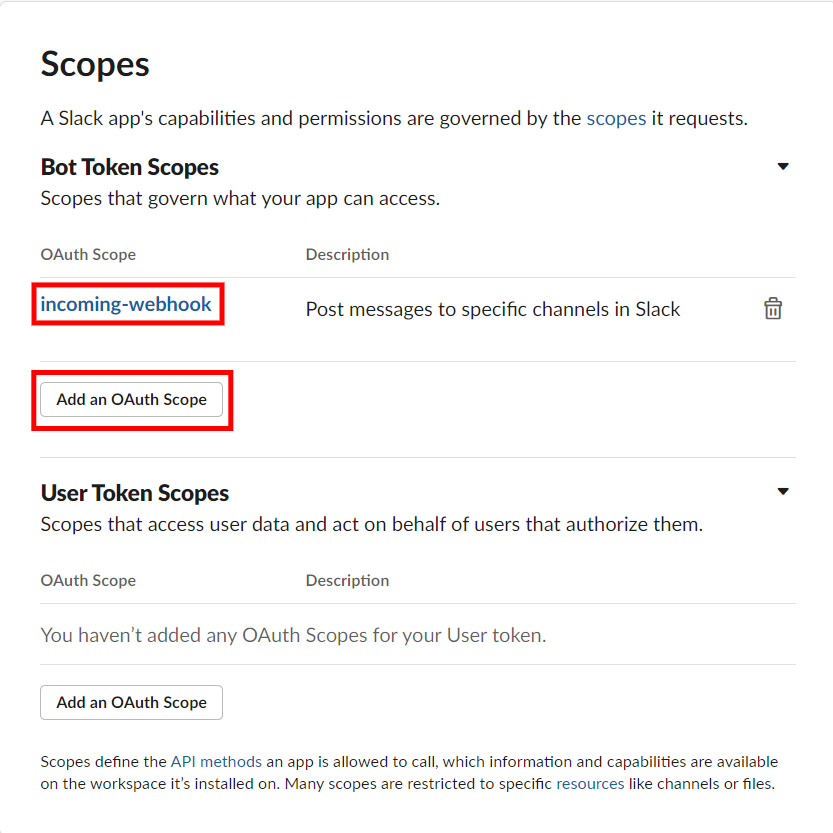The height and width of the screenshot is (833, 833).
Task: Open the incoming-webhook scope link
Action: point(126,304)
